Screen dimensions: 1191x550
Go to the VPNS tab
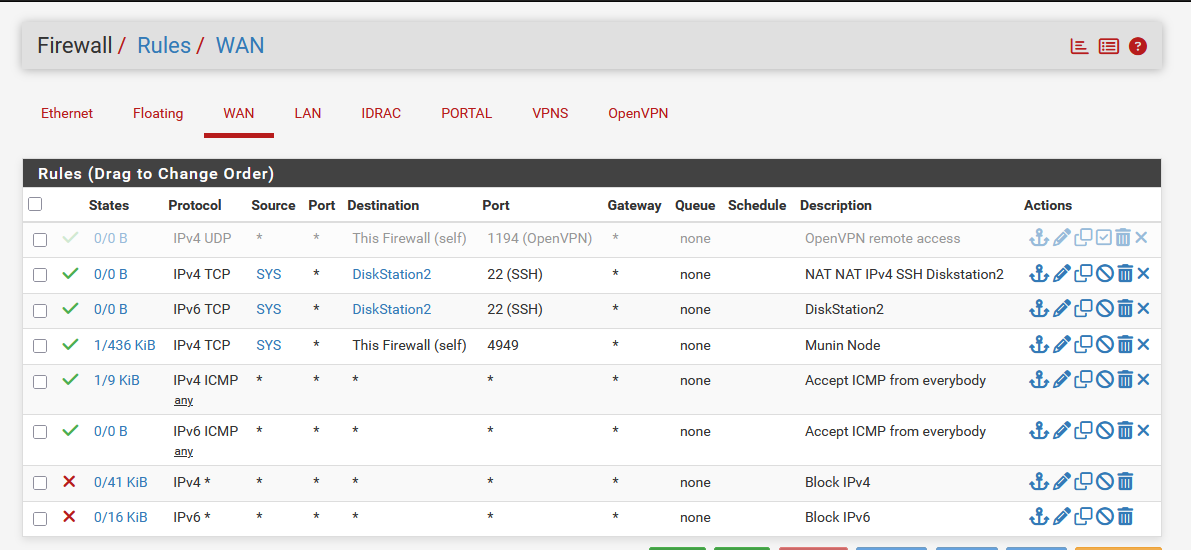[550, 114]
